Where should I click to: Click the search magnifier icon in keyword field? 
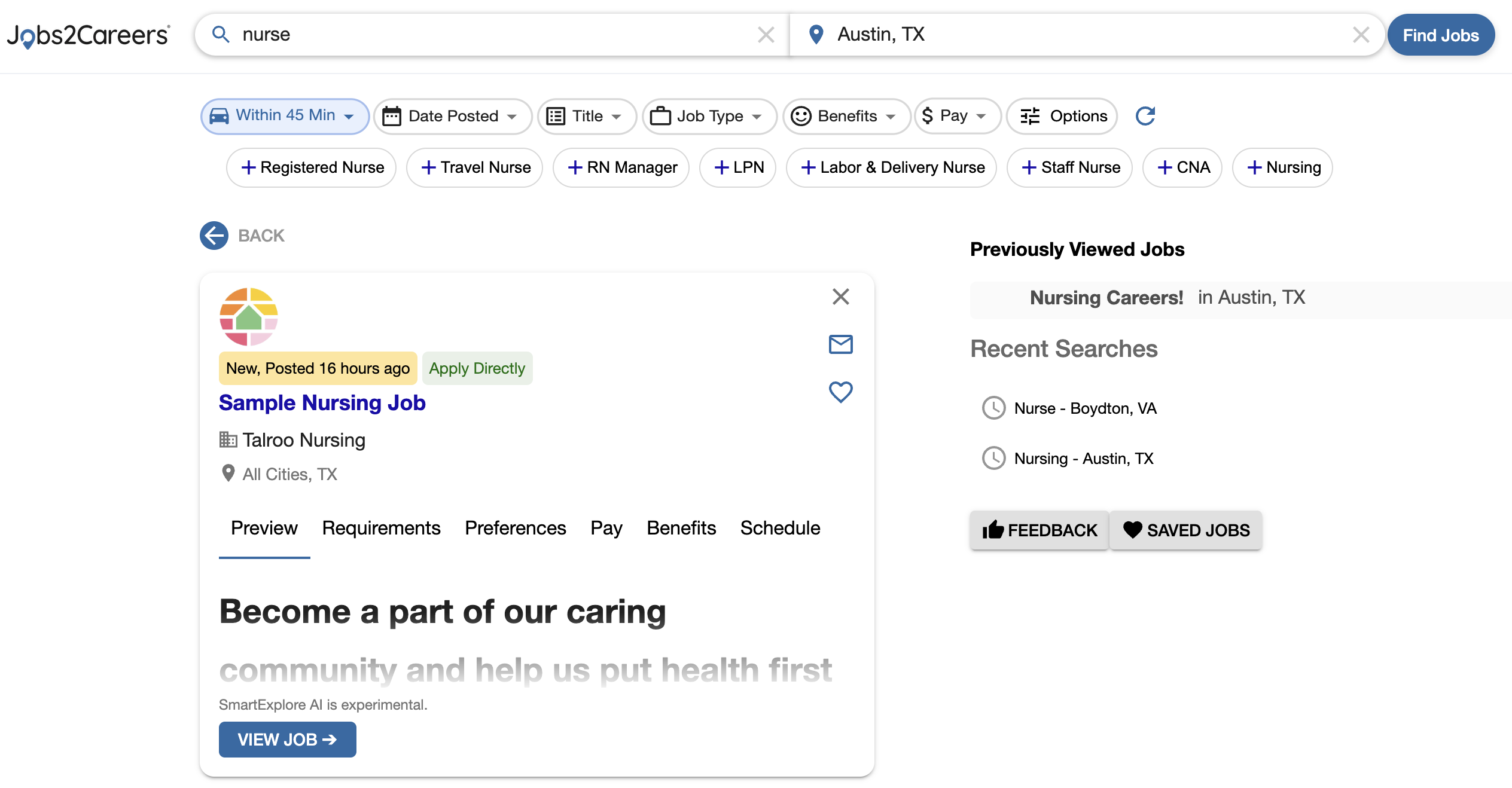(x=221, y=35)
